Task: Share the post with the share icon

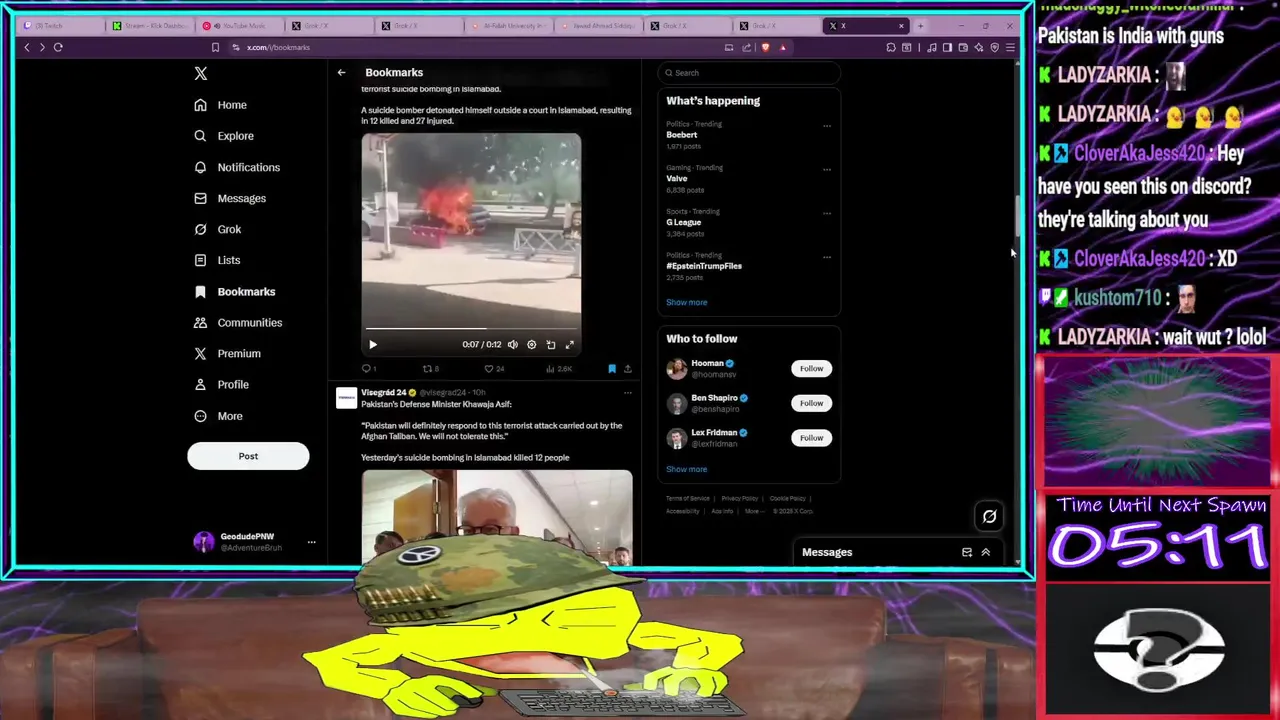Action: coord(628,369)
